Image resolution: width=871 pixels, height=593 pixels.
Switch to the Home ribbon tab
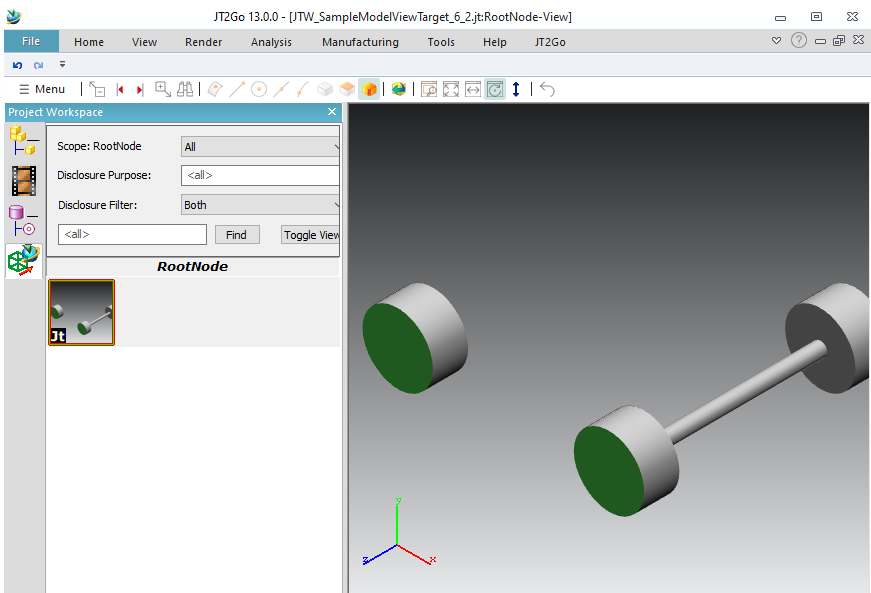[x=89, y=42]
